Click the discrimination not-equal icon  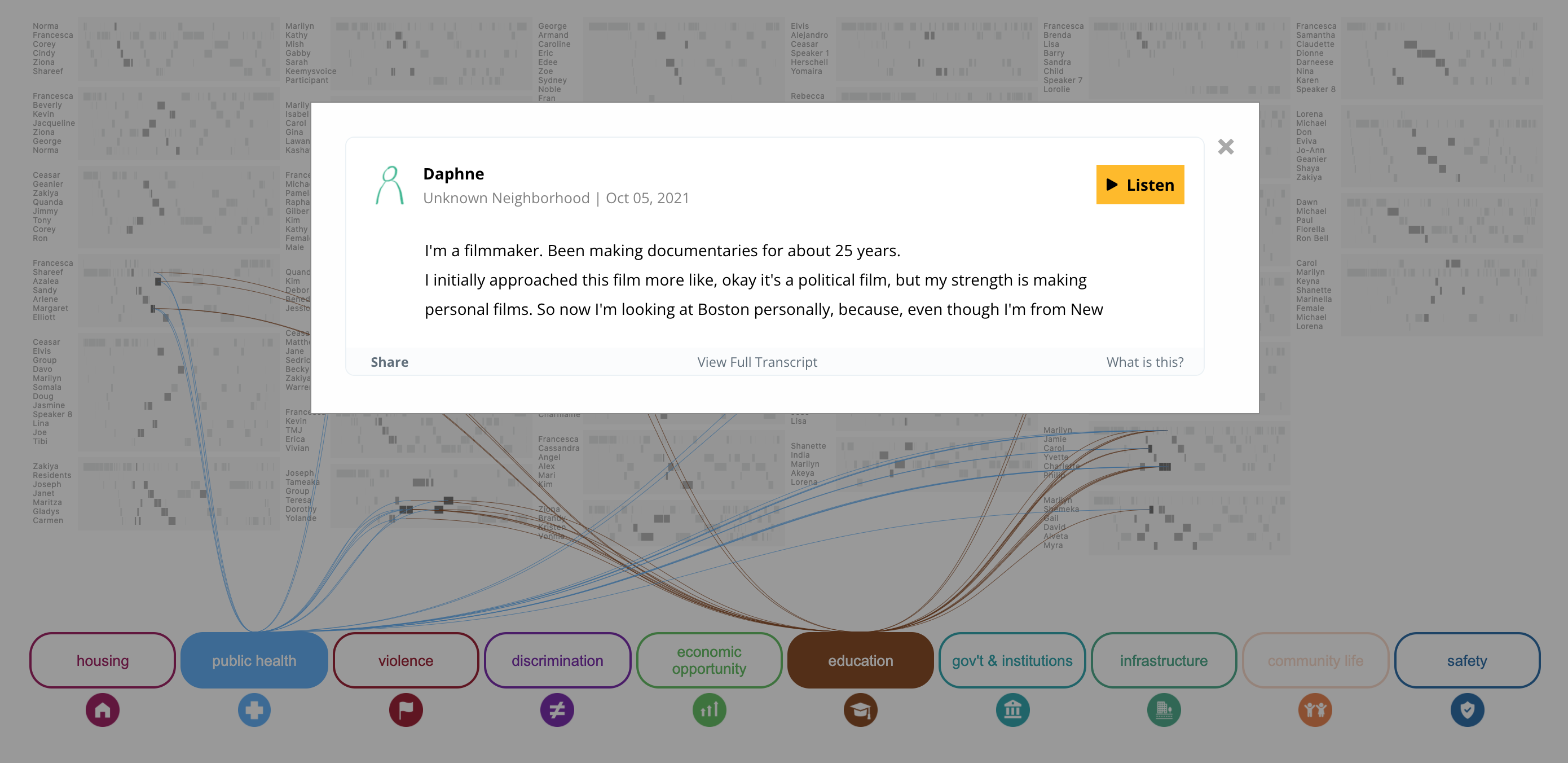click(x=557, y=710)
